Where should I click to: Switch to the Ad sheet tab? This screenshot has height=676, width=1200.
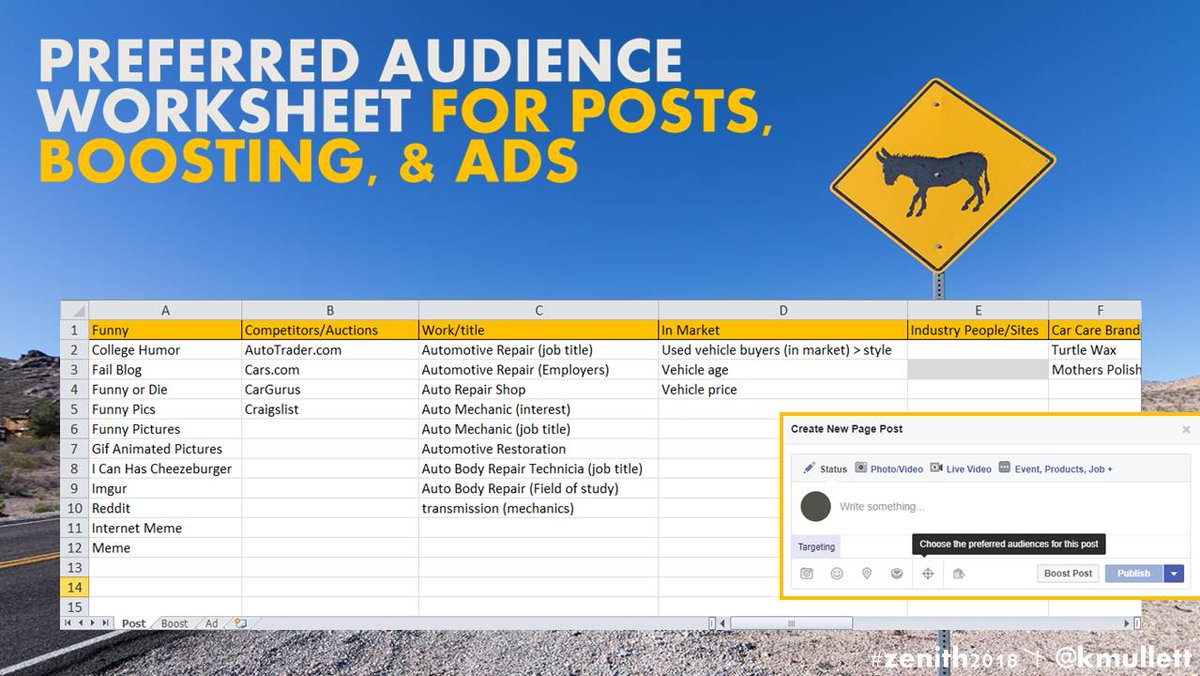[x=211, y=623]
